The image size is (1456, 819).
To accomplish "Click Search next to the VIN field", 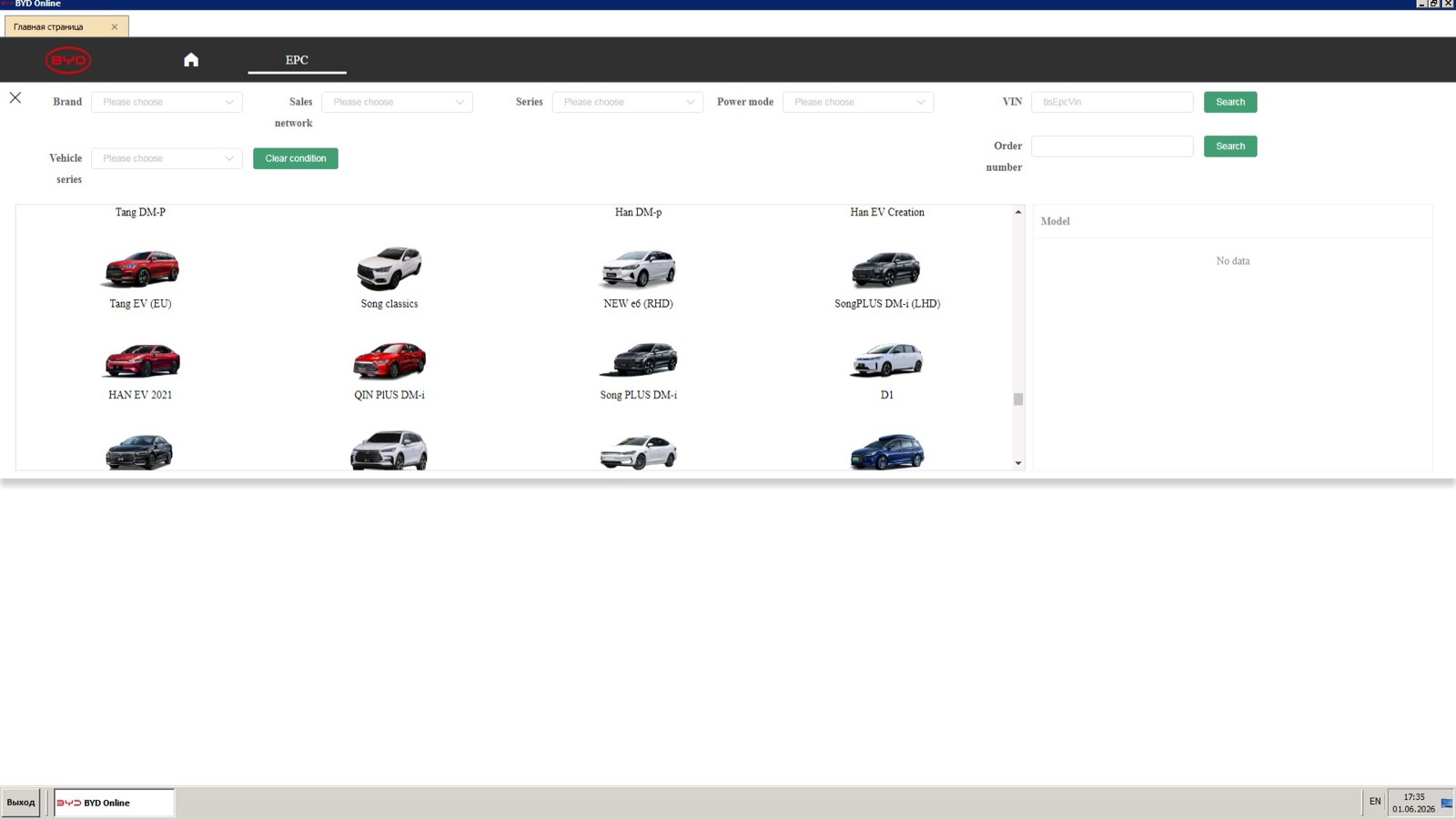I will pyautogui.click(x=1230, y=102).
